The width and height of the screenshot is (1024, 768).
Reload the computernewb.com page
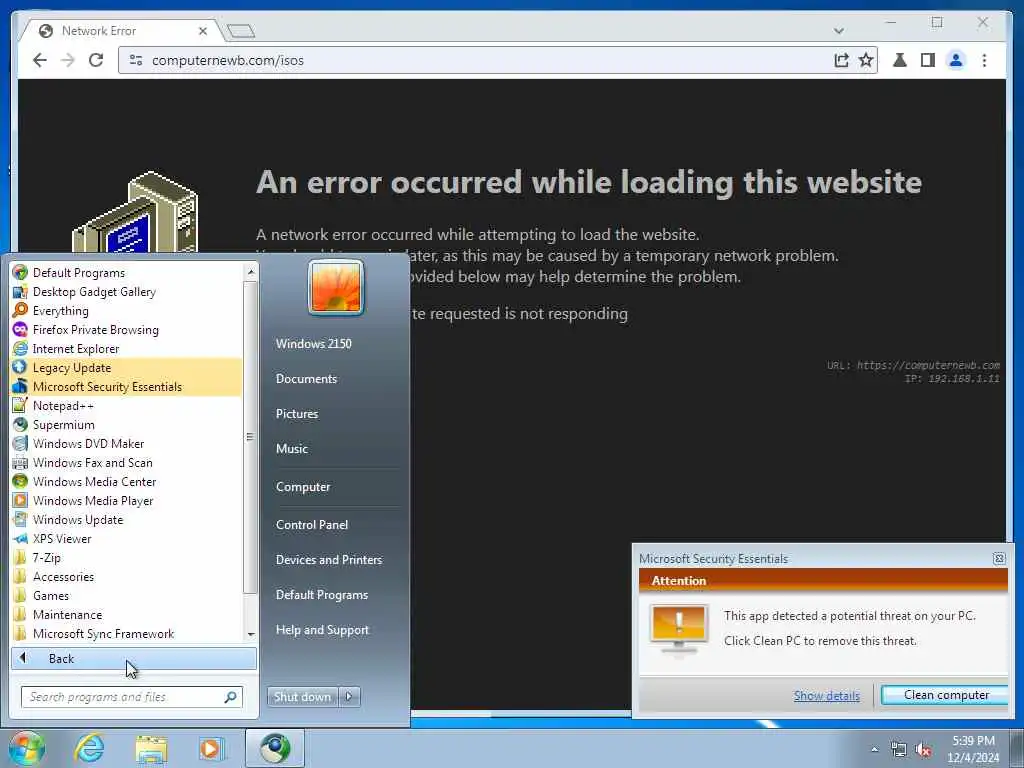pos(96,60)
